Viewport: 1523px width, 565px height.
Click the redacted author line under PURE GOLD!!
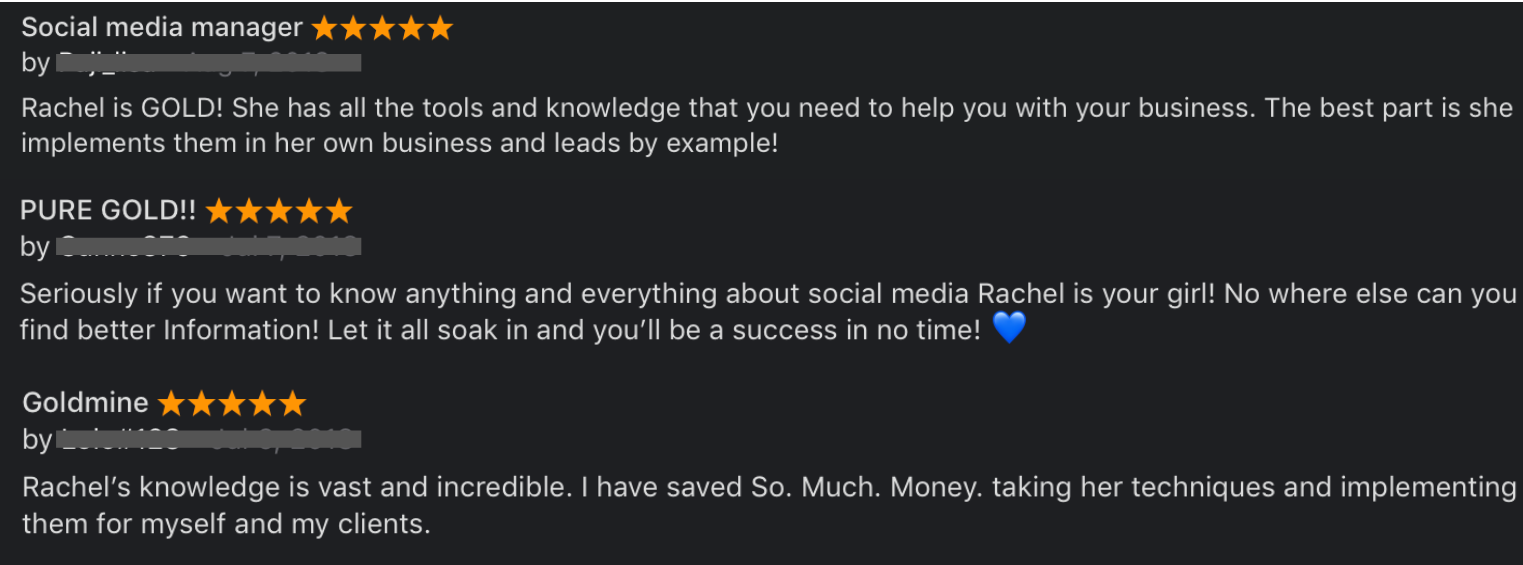[x=190, y=246]
